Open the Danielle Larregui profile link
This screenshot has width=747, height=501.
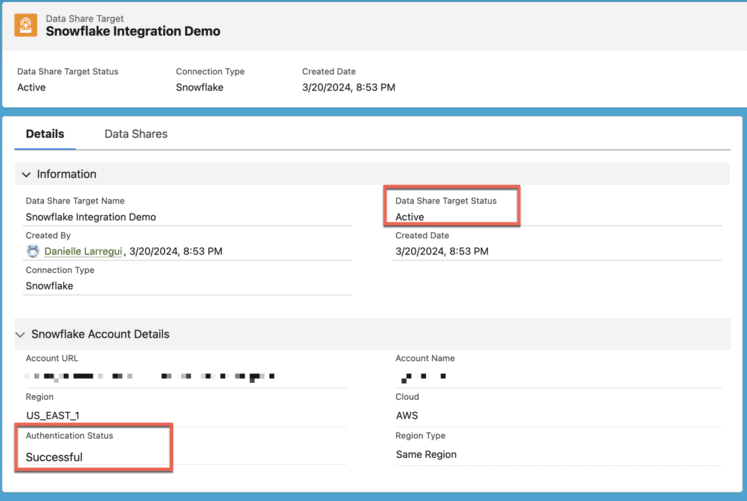coord(83,252)
